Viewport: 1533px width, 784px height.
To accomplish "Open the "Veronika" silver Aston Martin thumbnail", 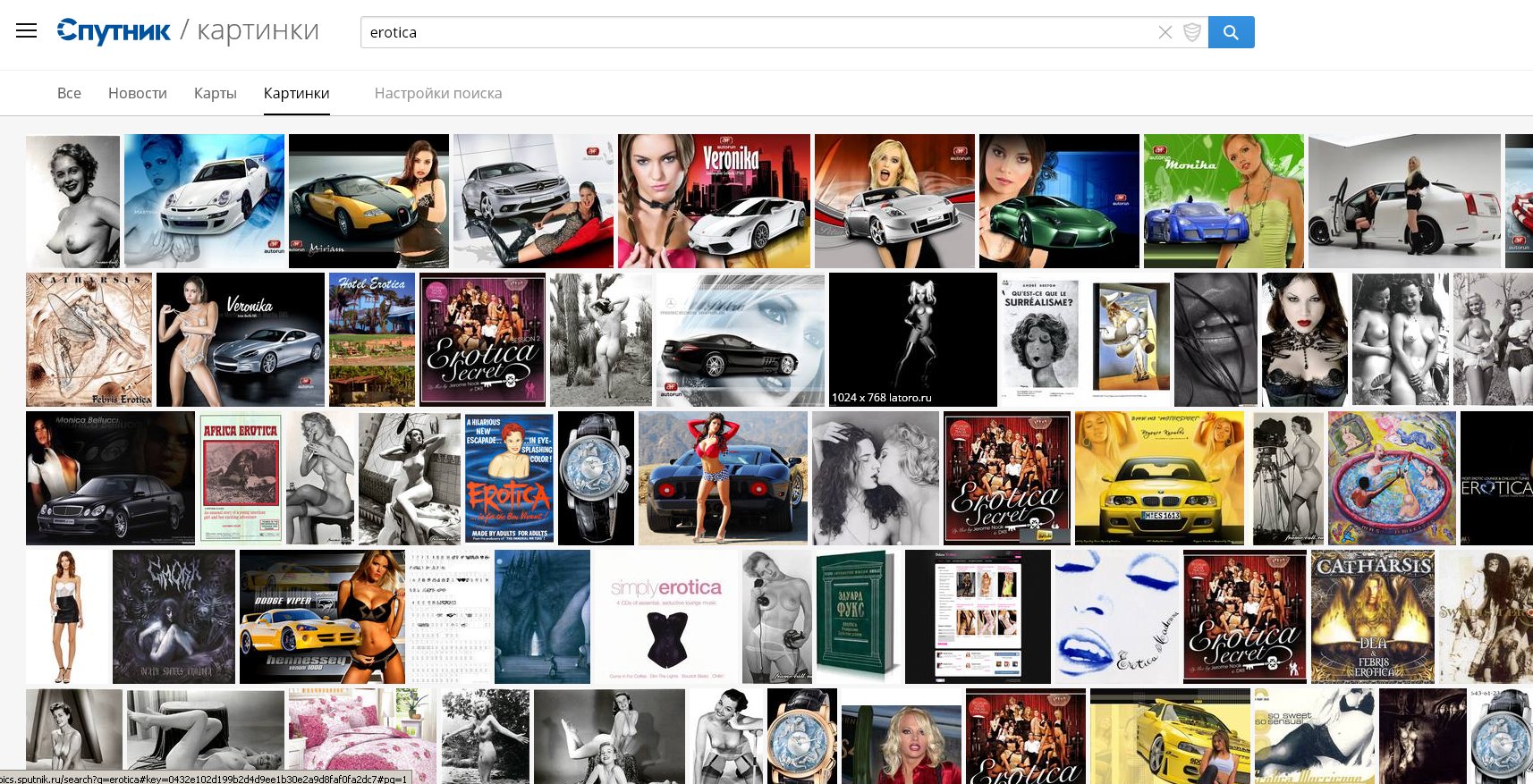I will click(x=241, y=340).
